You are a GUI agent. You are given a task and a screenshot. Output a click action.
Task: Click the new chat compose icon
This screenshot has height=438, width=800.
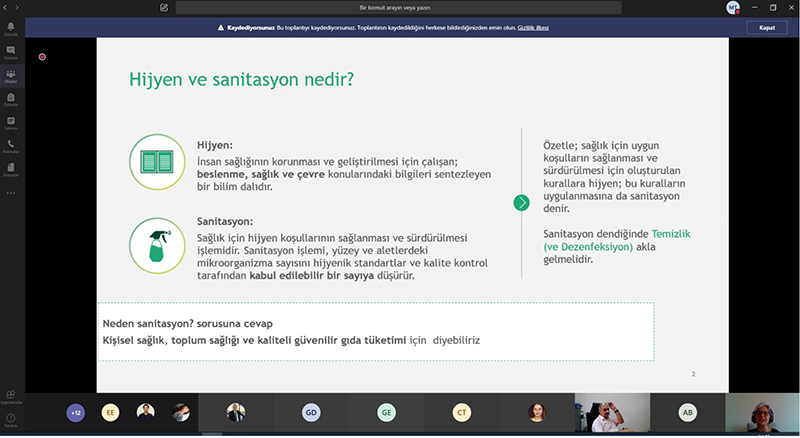pos(163,7)
